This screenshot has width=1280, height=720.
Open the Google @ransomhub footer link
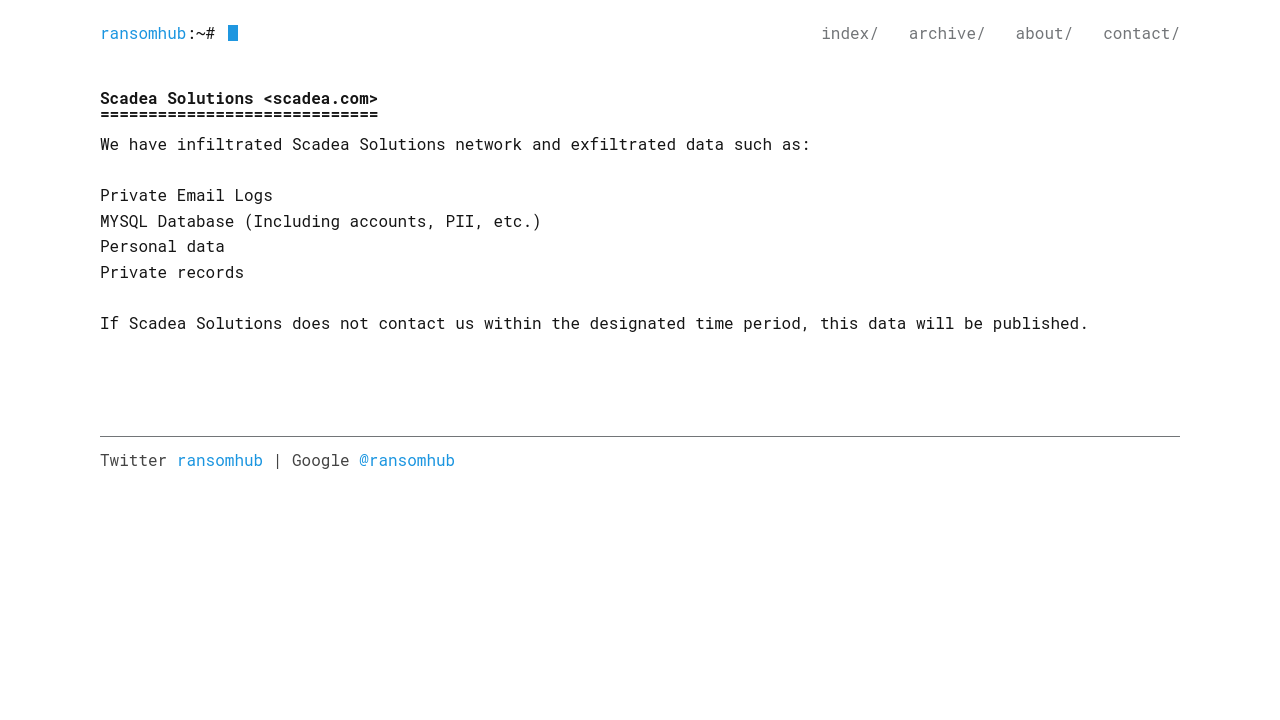(x=407, y=461)
